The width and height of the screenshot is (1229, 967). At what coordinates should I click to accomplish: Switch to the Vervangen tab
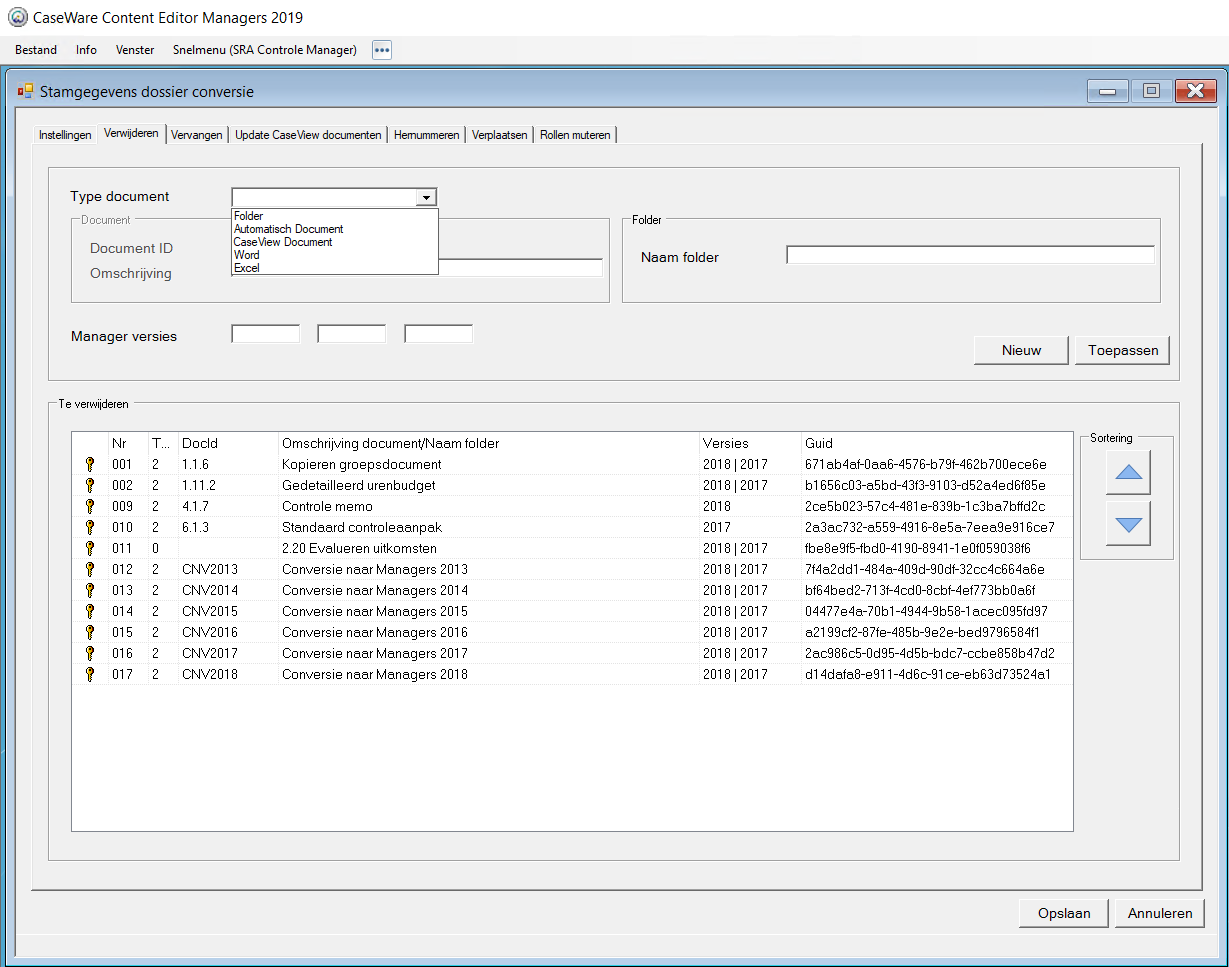(x=197, y=135)
